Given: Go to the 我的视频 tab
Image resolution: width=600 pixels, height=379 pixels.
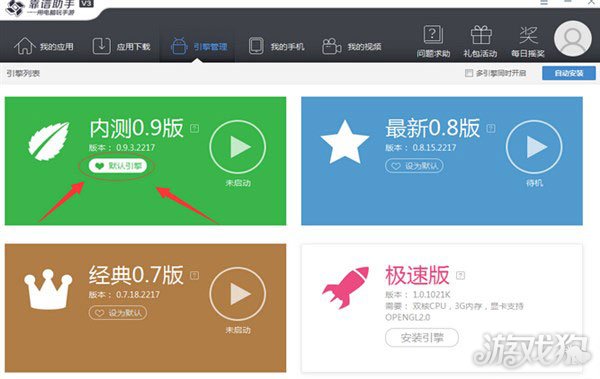Looking at the screenshot, I should (x=352, y=46).
